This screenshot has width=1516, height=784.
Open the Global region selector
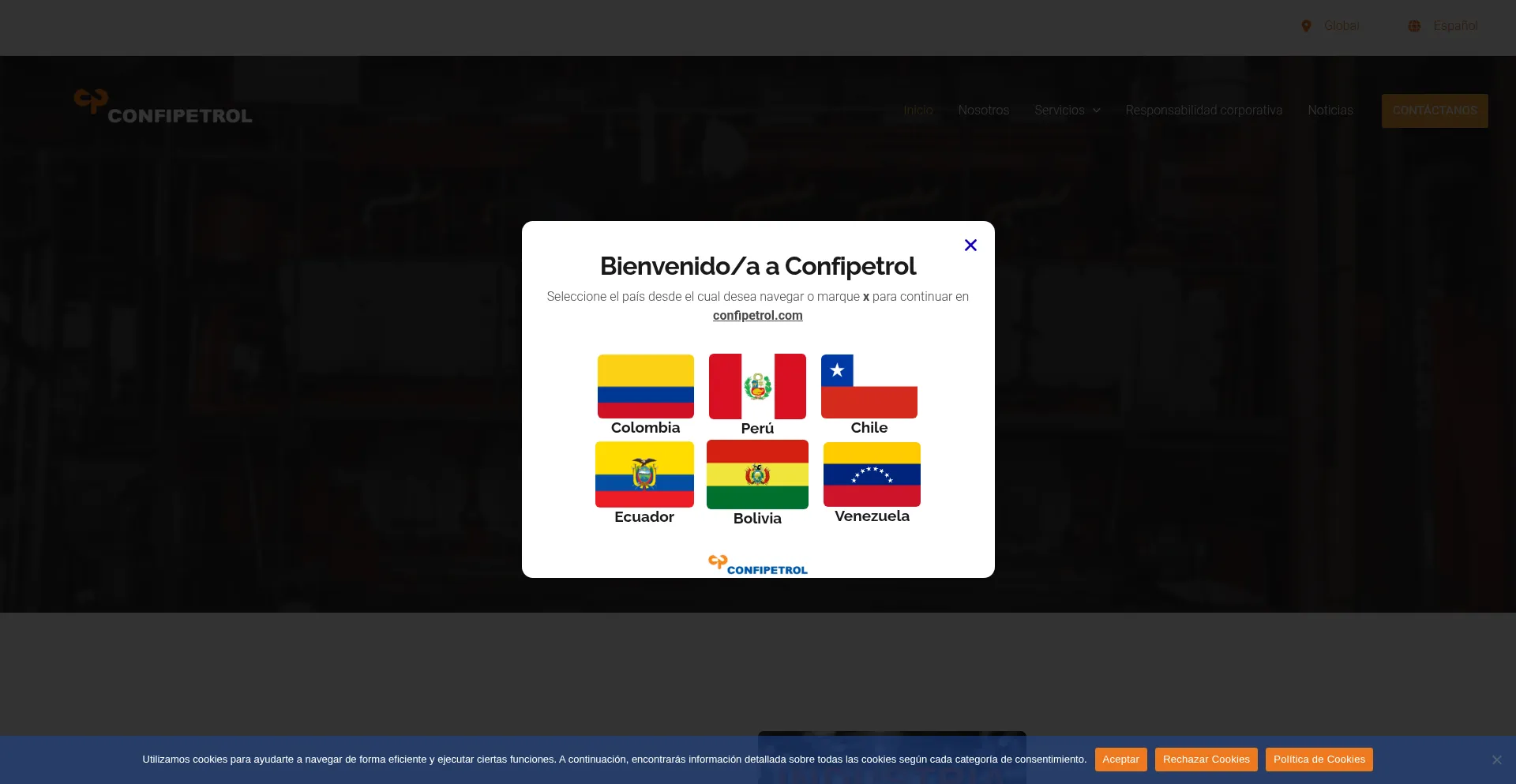1341,26
